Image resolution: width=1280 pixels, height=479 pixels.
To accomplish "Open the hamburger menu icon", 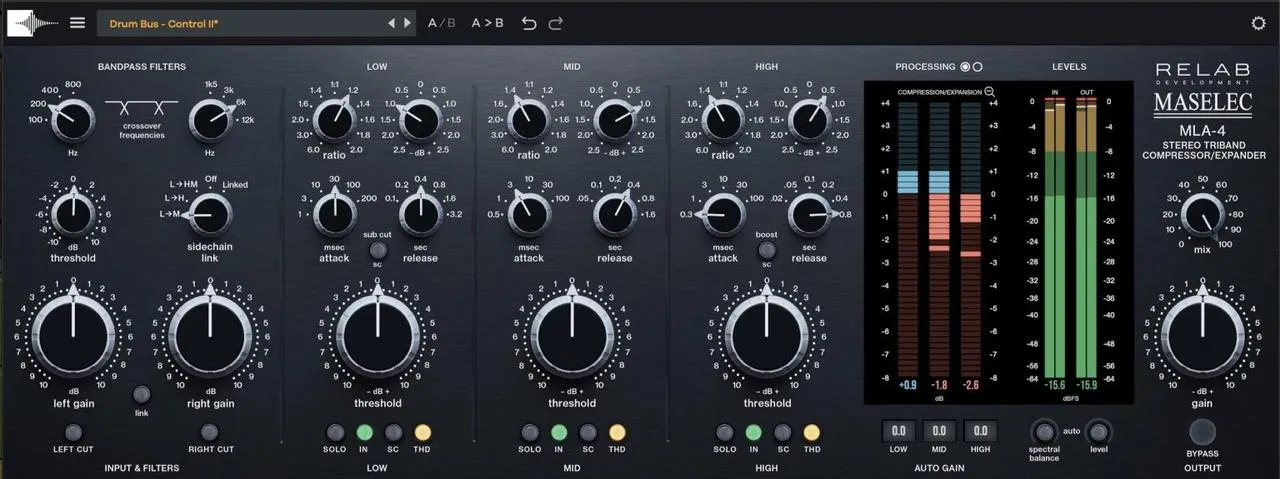I will tap(77, 23).
